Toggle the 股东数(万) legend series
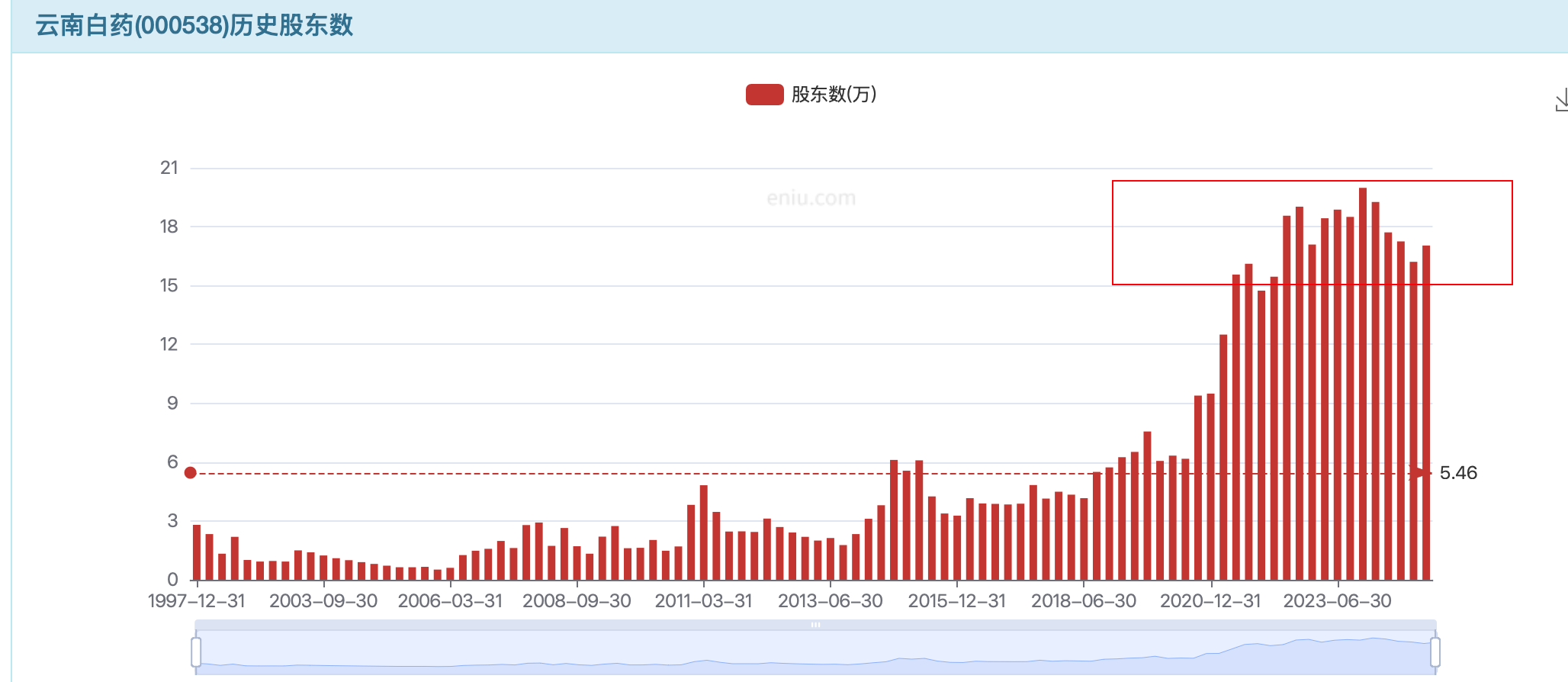Image resolution: width=1568 pixels, height=682 pixels. point(811,95)
